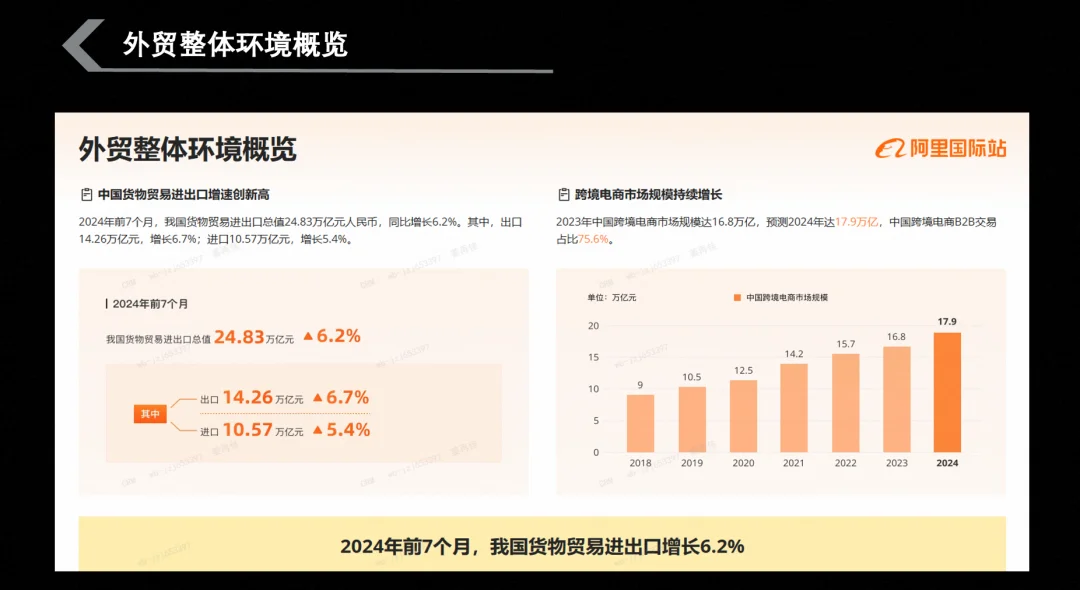Toggle the 其中 label badge
Viewport: 1080px width, 590px height.
point(150,413)
